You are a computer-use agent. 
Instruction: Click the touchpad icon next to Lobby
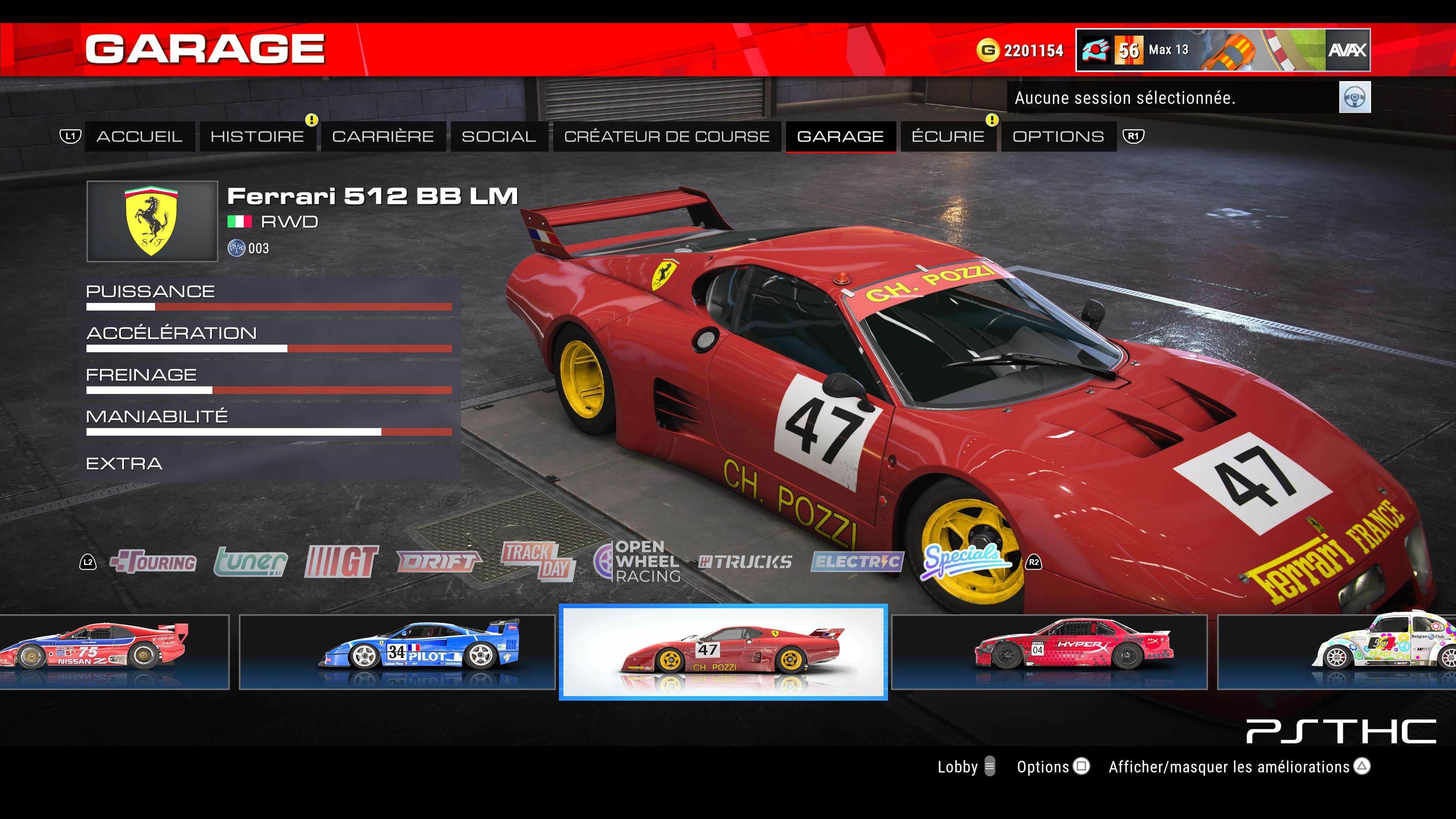pyautogui.click(x=989, y=766)
